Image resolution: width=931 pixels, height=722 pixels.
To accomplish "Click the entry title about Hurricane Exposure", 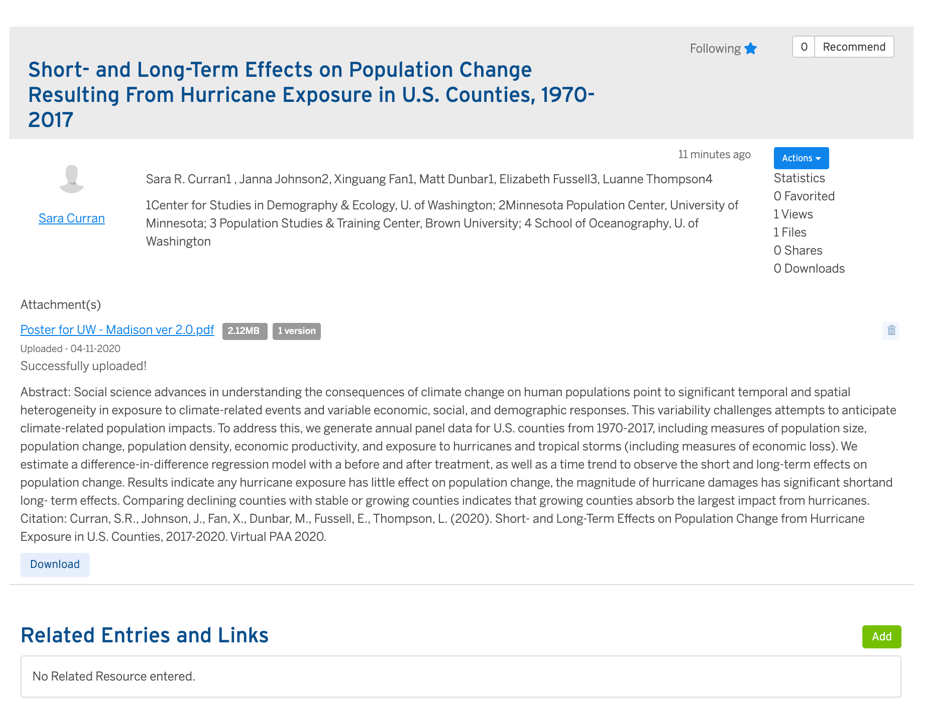I will click(311, 95).
